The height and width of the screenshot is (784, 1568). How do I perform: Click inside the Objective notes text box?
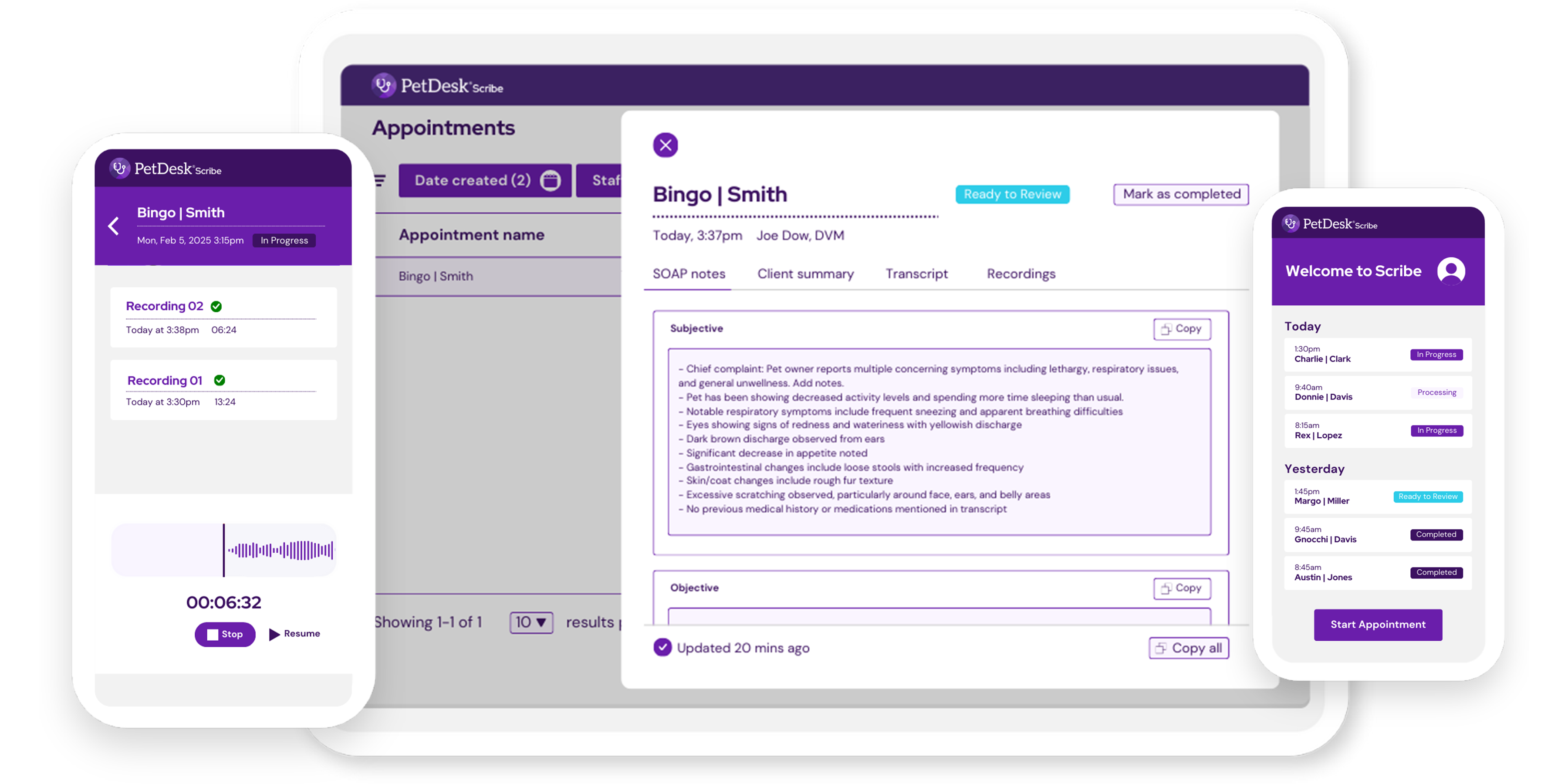point(939,616)
